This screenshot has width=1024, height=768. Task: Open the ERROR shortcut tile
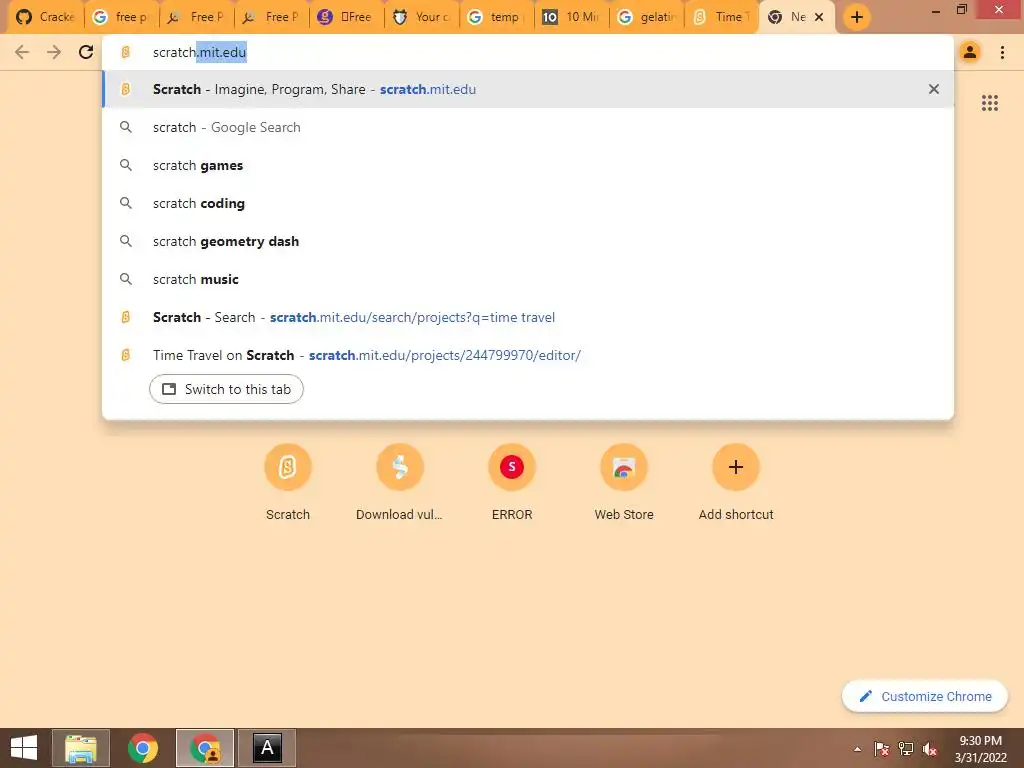511,483
